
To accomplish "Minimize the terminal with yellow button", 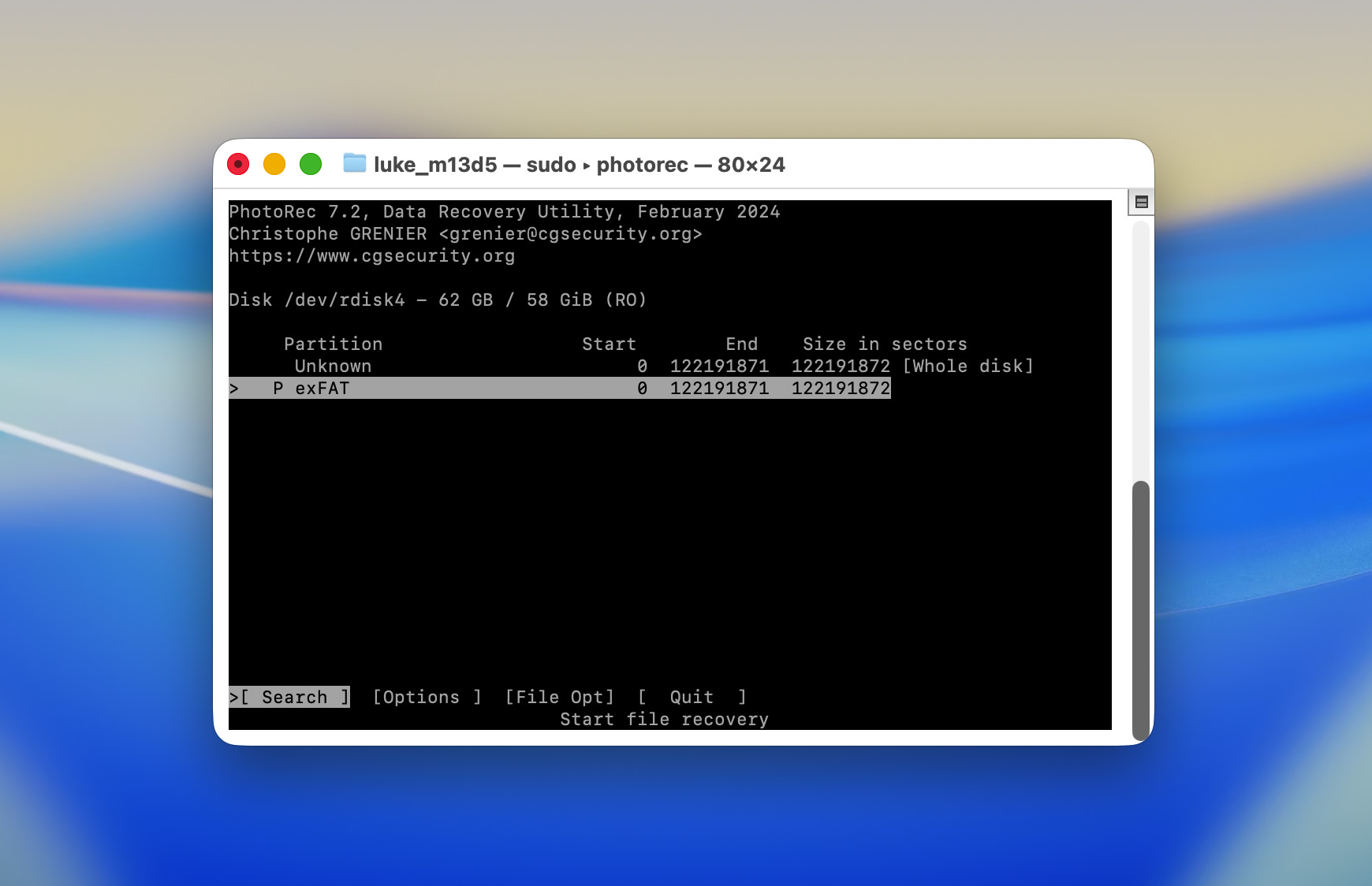I will [274, 164].
